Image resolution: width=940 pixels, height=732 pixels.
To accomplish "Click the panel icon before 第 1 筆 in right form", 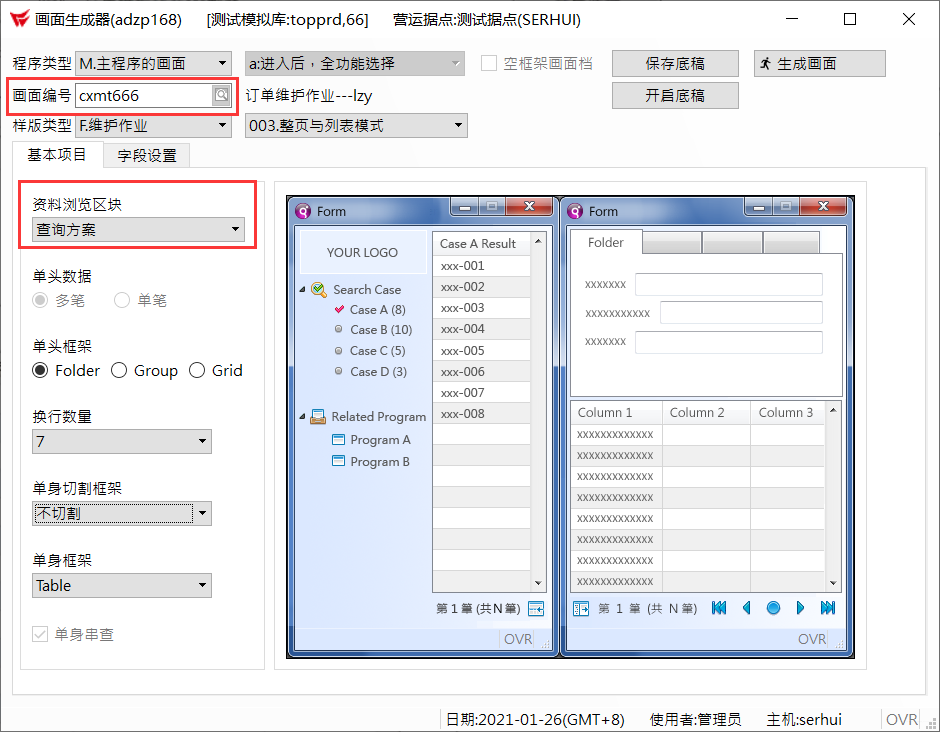I will point(581,609).
